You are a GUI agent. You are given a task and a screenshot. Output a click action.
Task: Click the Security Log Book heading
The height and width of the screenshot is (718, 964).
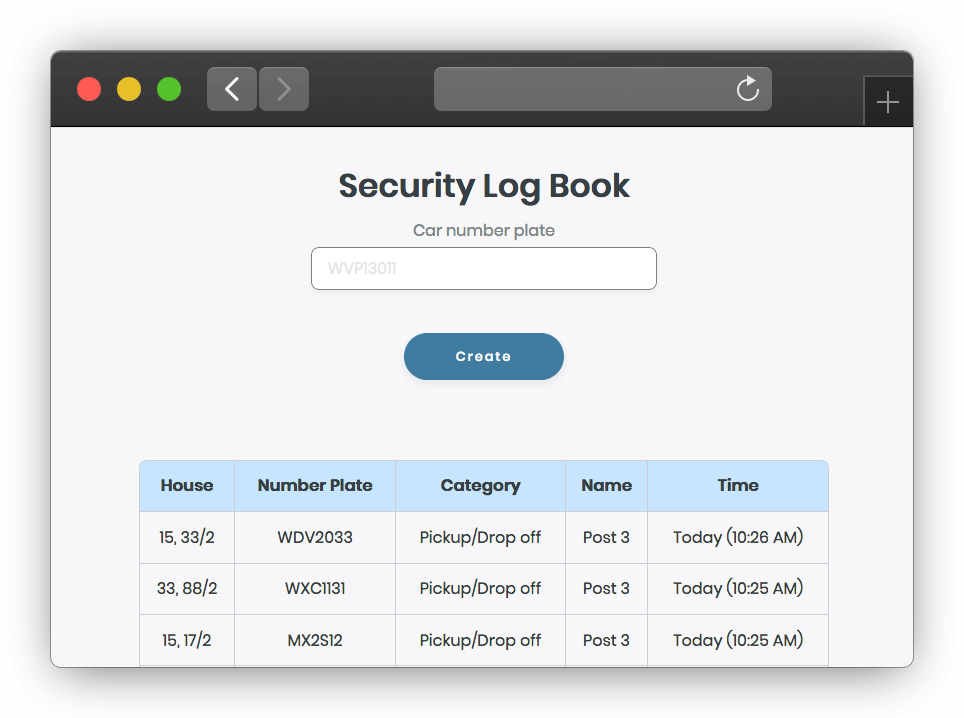click(483, 186)
